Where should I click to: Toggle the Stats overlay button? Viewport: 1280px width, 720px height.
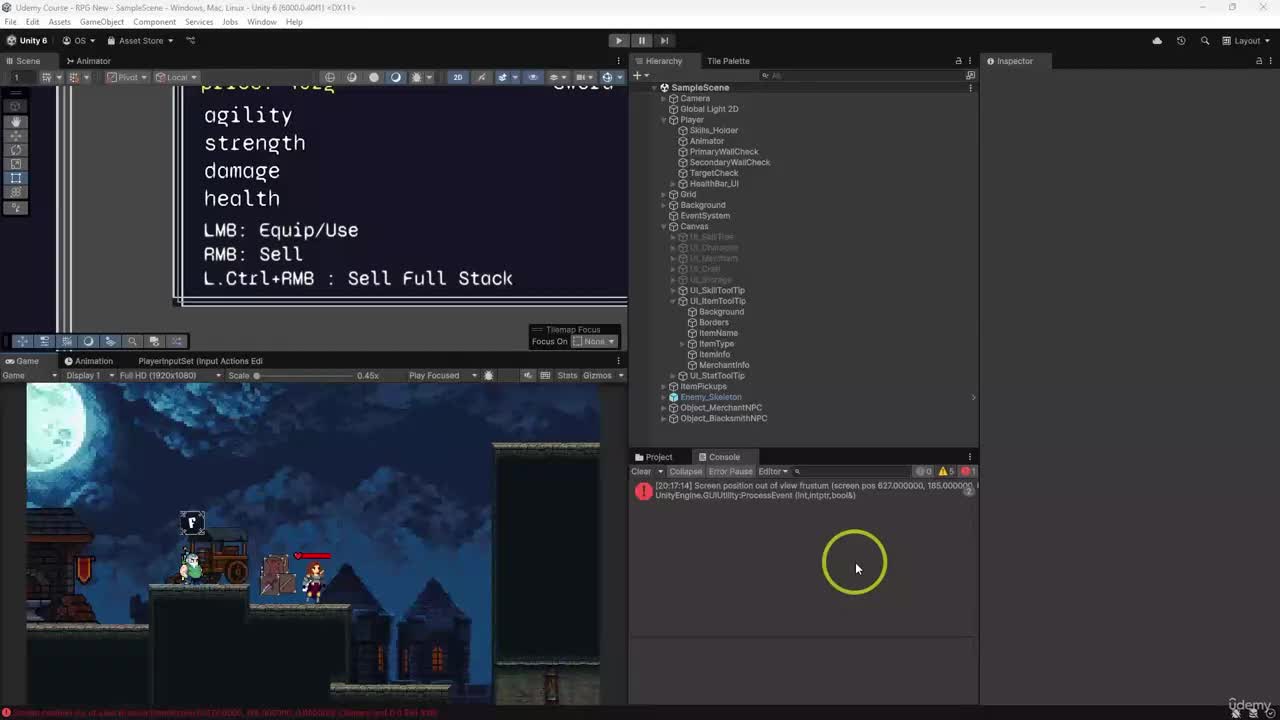[x=567, y=376]
